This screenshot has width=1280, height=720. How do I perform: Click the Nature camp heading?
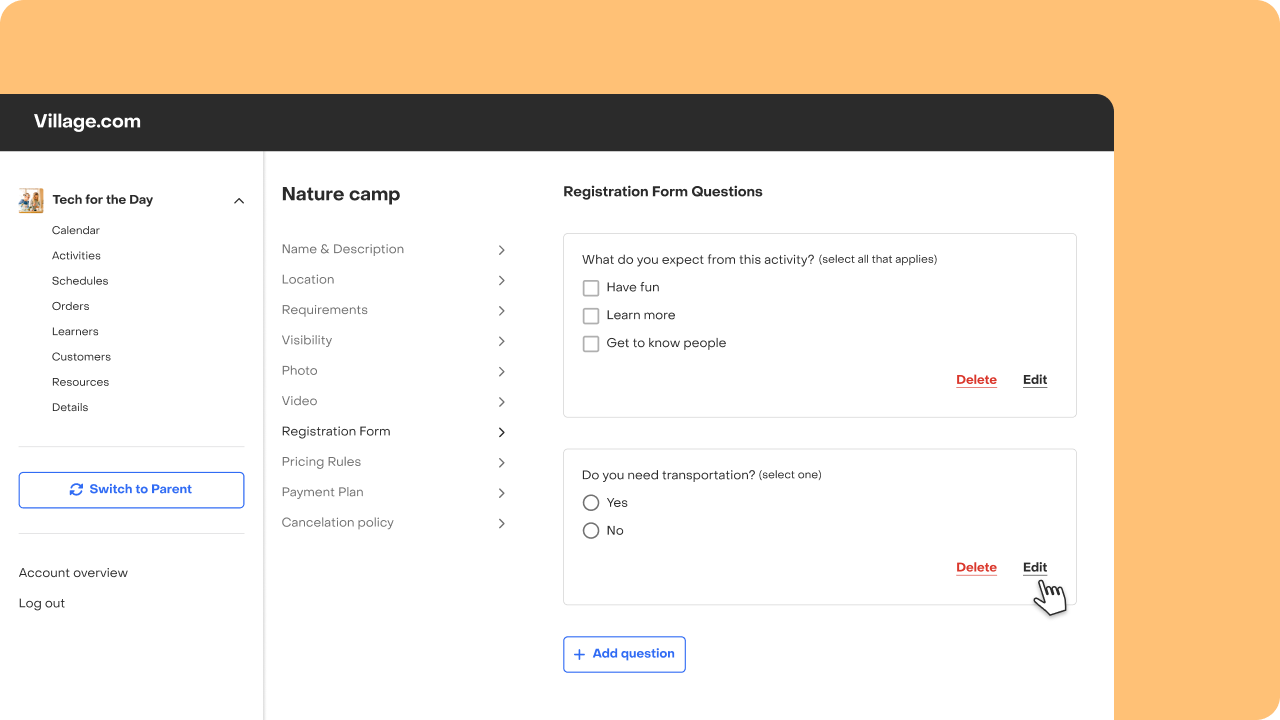pos(341,195)
